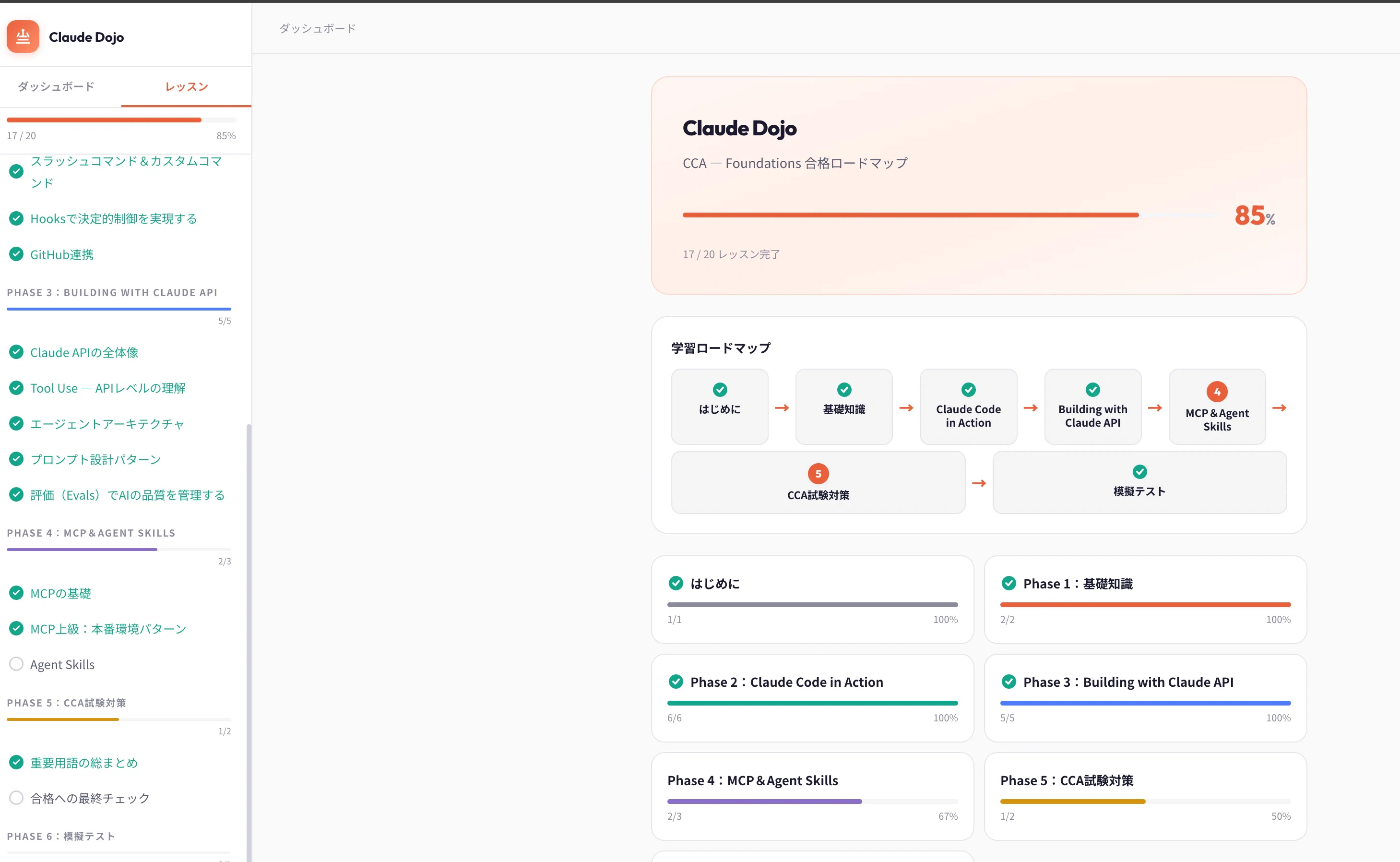Select the レッスン sidebar tab

(x=186, y=87)
